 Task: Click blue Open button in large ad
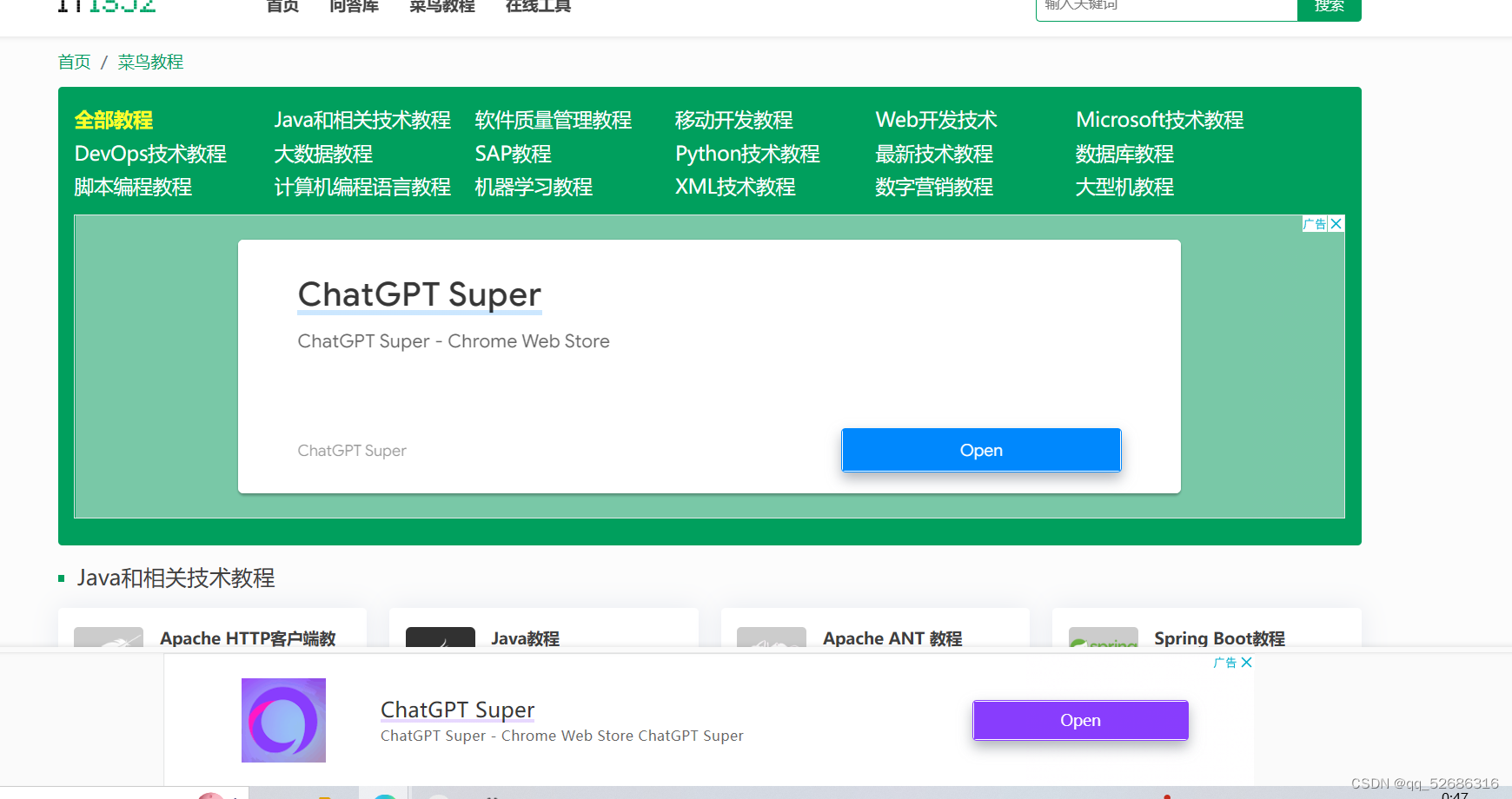pyautogui.click(x=981, y=450)
